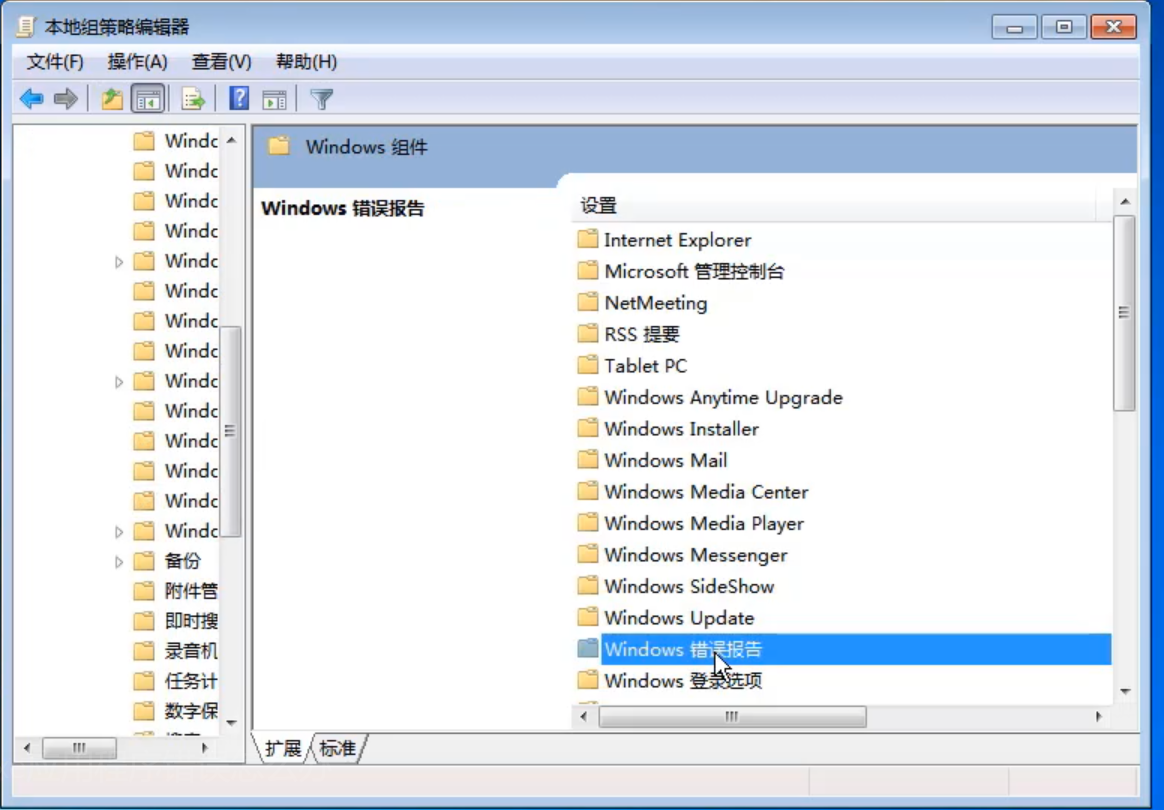The height and width of the screenshot is (810, 1164).
Task: Expand the 备份 tree node
Action: (x=118, y=561)
